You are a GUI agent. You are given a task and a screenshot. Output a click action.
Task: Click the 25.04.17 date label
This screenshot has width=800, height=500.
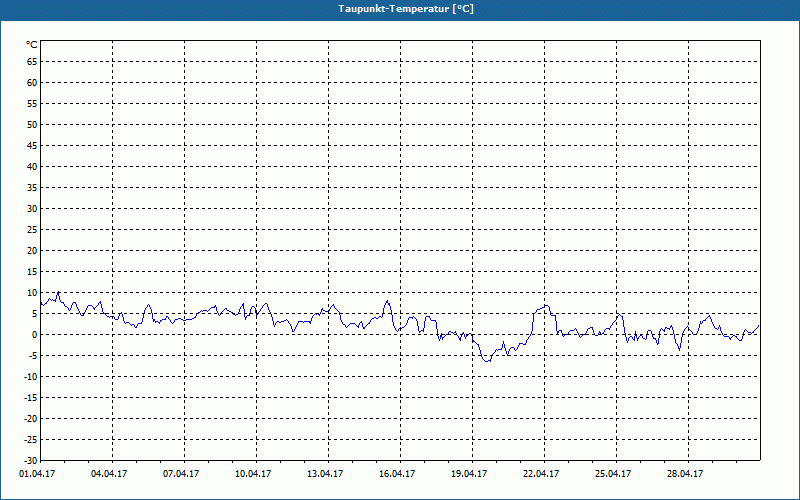click(x=612, y=474)
